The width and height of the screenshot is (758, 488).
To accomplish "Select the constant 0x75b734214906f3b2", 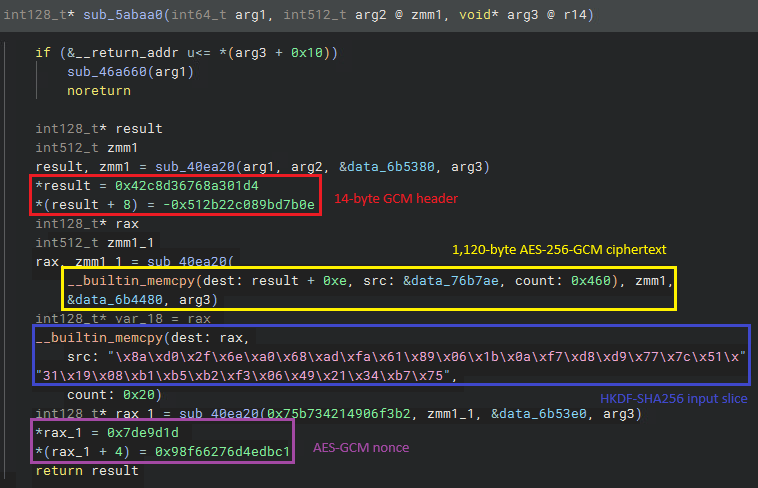I will (338, 414).
